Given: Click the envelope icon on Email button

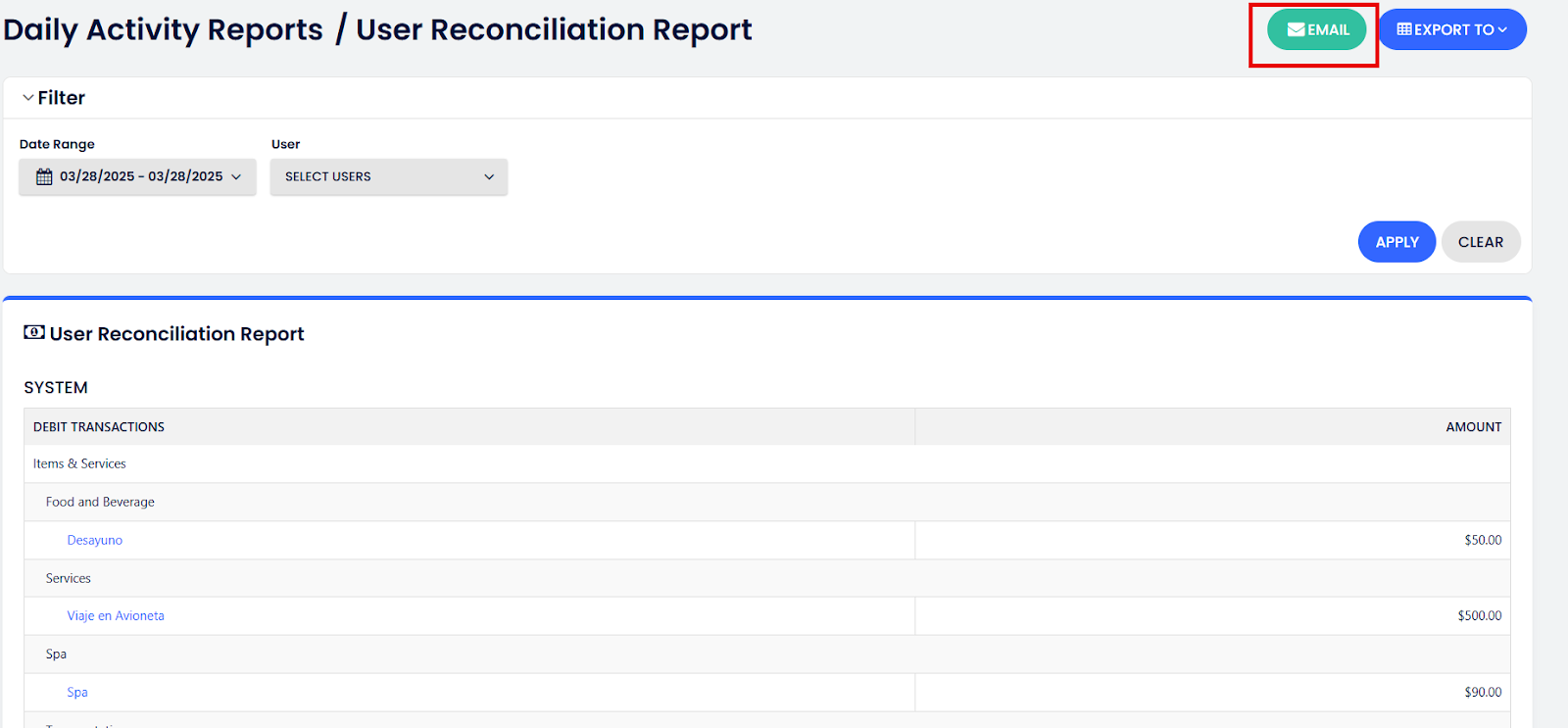Looking at the screenshot, I should click(1296, 29).
